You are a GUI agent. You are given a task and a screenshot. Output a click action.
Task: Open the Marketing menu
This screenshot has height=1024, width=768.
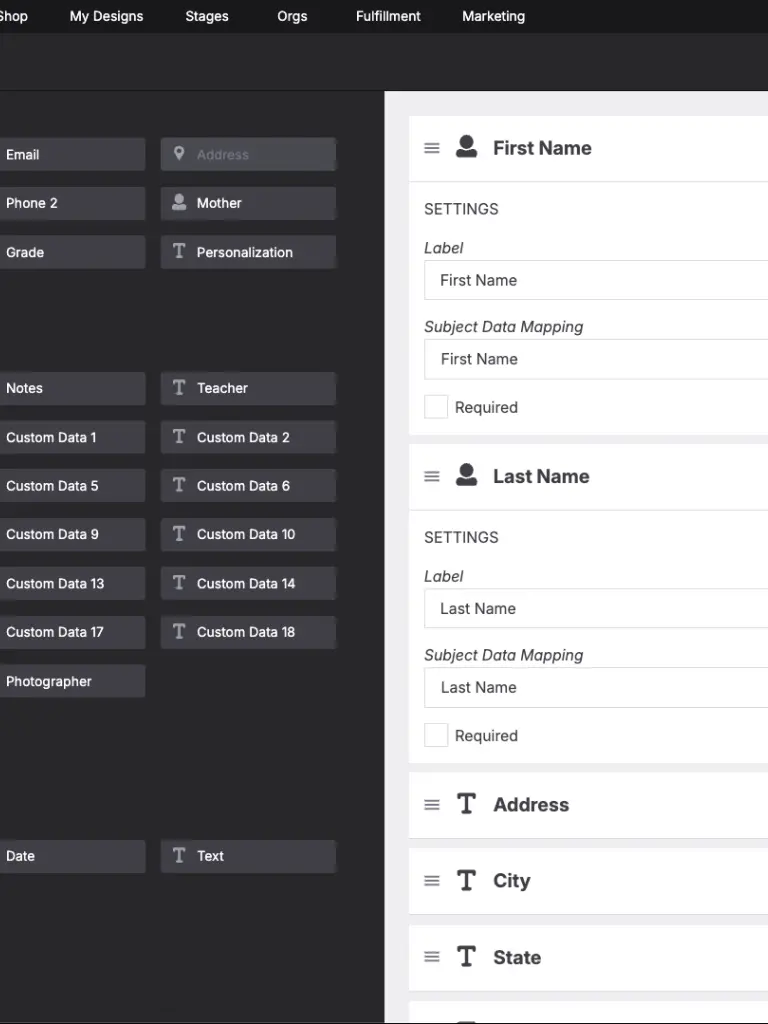click(493, 16)
